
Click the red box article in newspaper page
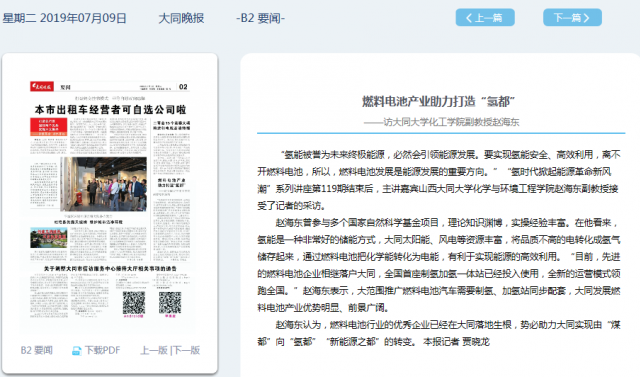[x=49, y=127]
